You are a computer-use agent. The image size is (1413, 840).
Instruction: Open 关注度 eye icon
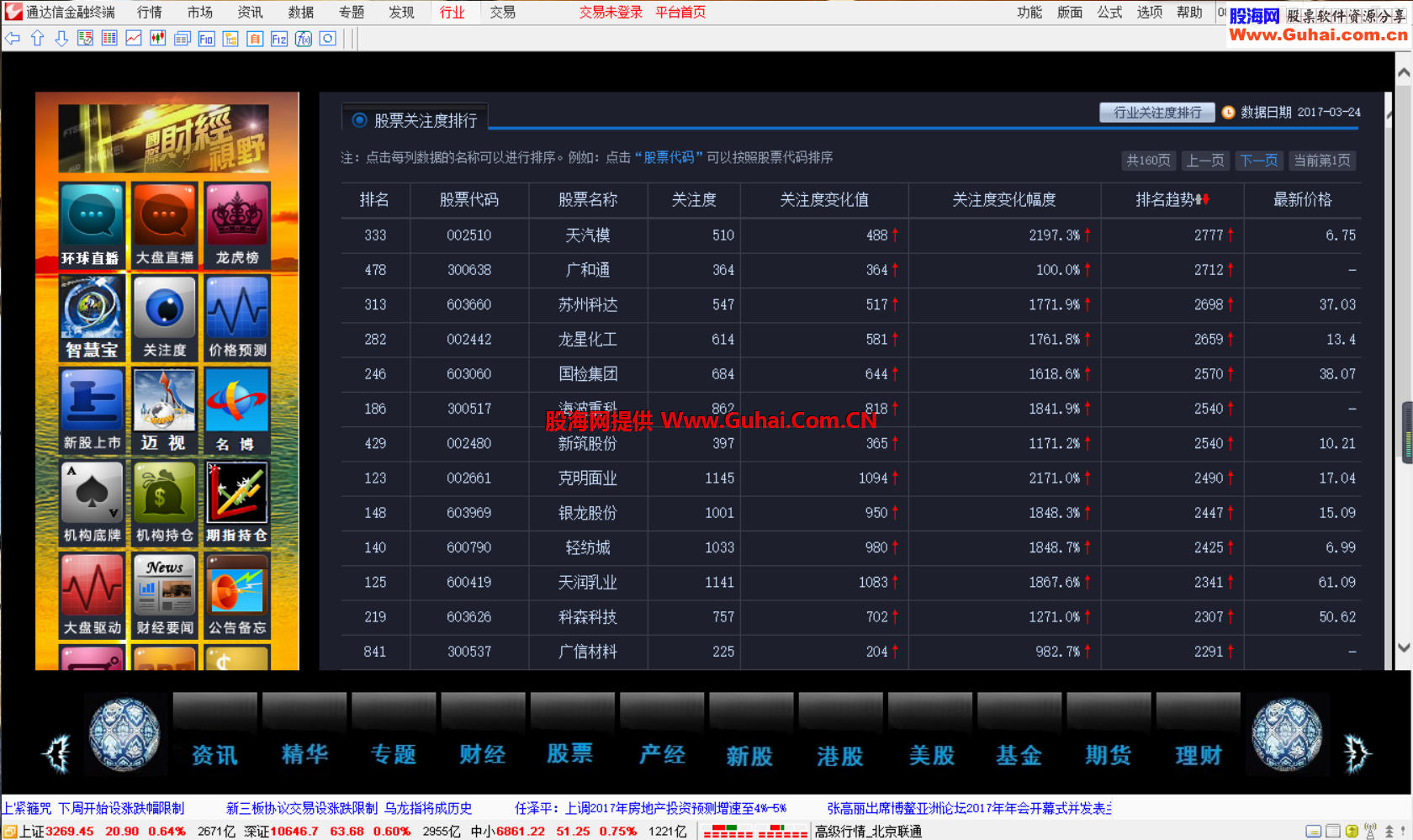(164, 318)
